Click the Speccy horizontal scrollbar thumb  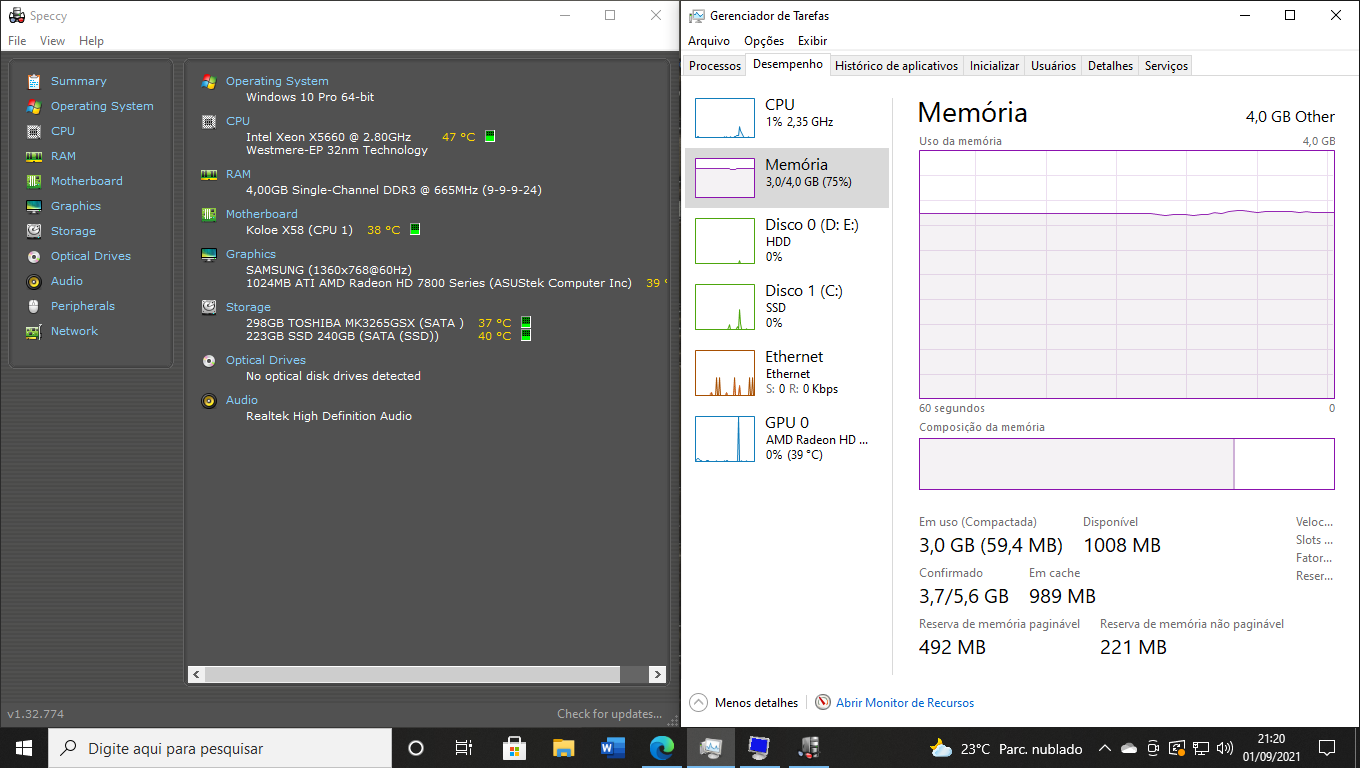413,675
